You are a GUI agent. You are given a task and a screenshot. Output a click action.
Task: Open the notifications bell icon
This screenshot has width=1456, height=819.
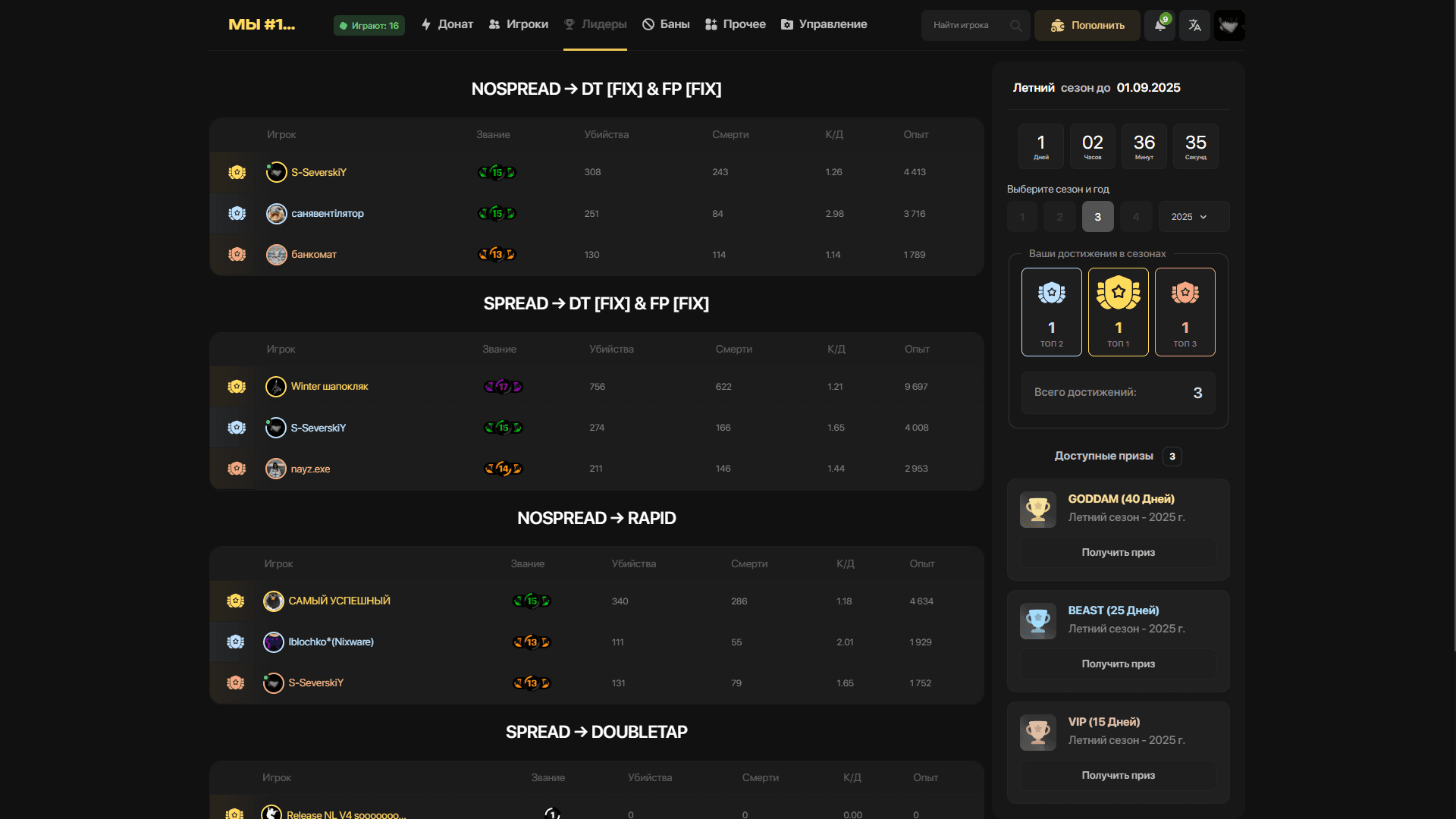(1159, 25)
